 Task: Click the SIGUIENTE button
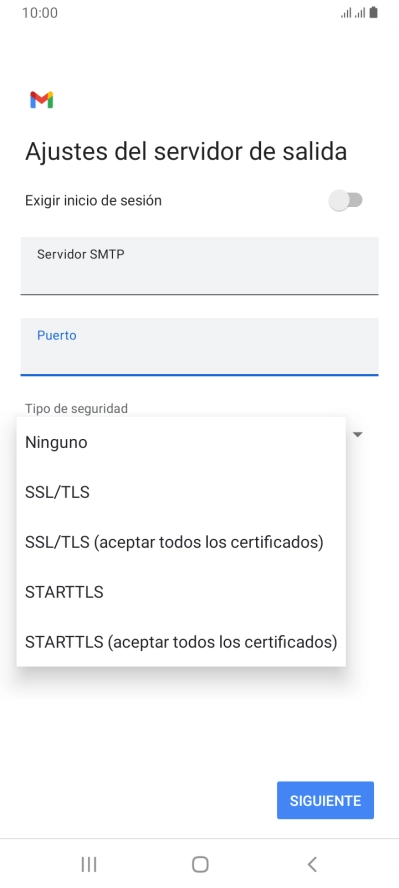325,800
